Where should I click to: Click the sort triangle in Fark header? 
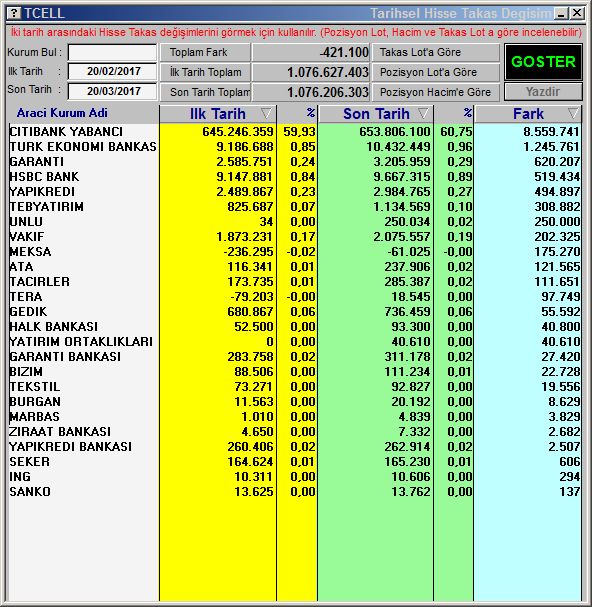[573, 113]
